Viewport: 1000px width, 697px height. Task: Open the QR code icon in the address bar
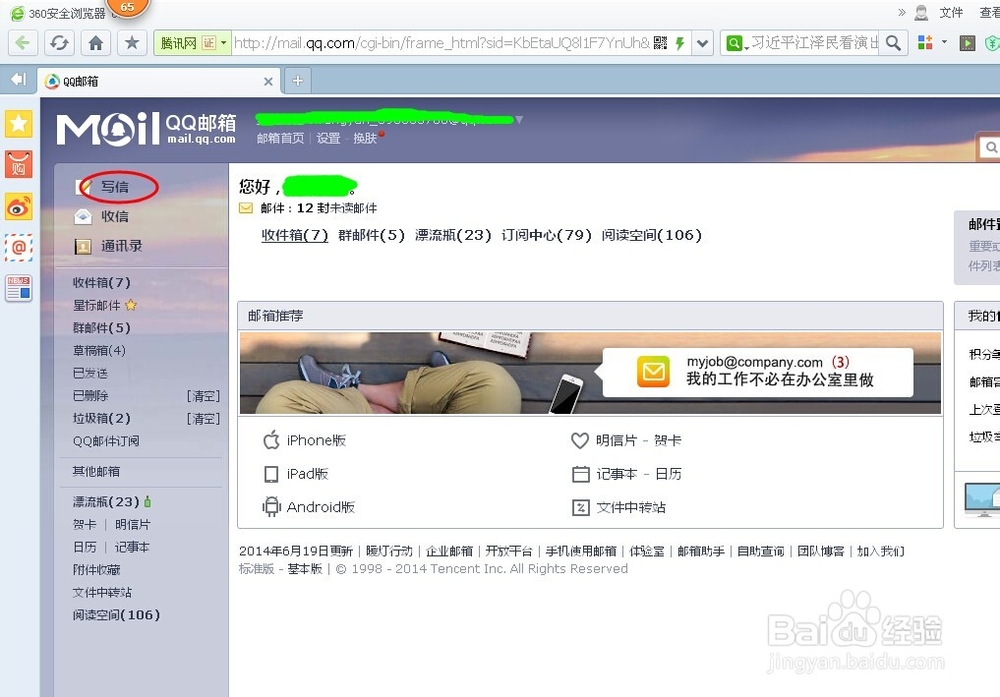point(661,43)
